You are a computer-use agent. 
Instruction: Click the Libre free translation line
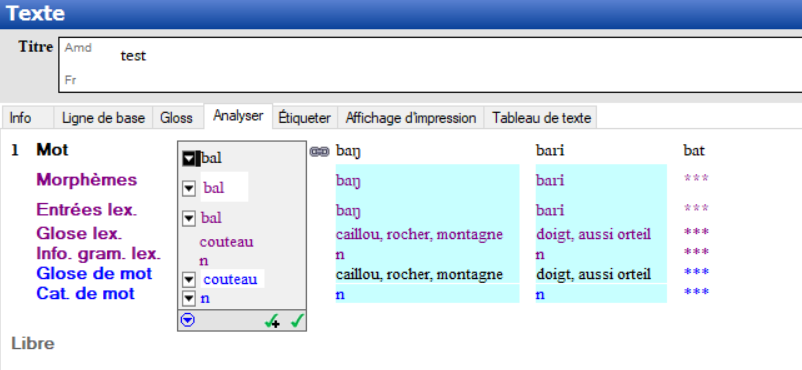tap(33, 343)
